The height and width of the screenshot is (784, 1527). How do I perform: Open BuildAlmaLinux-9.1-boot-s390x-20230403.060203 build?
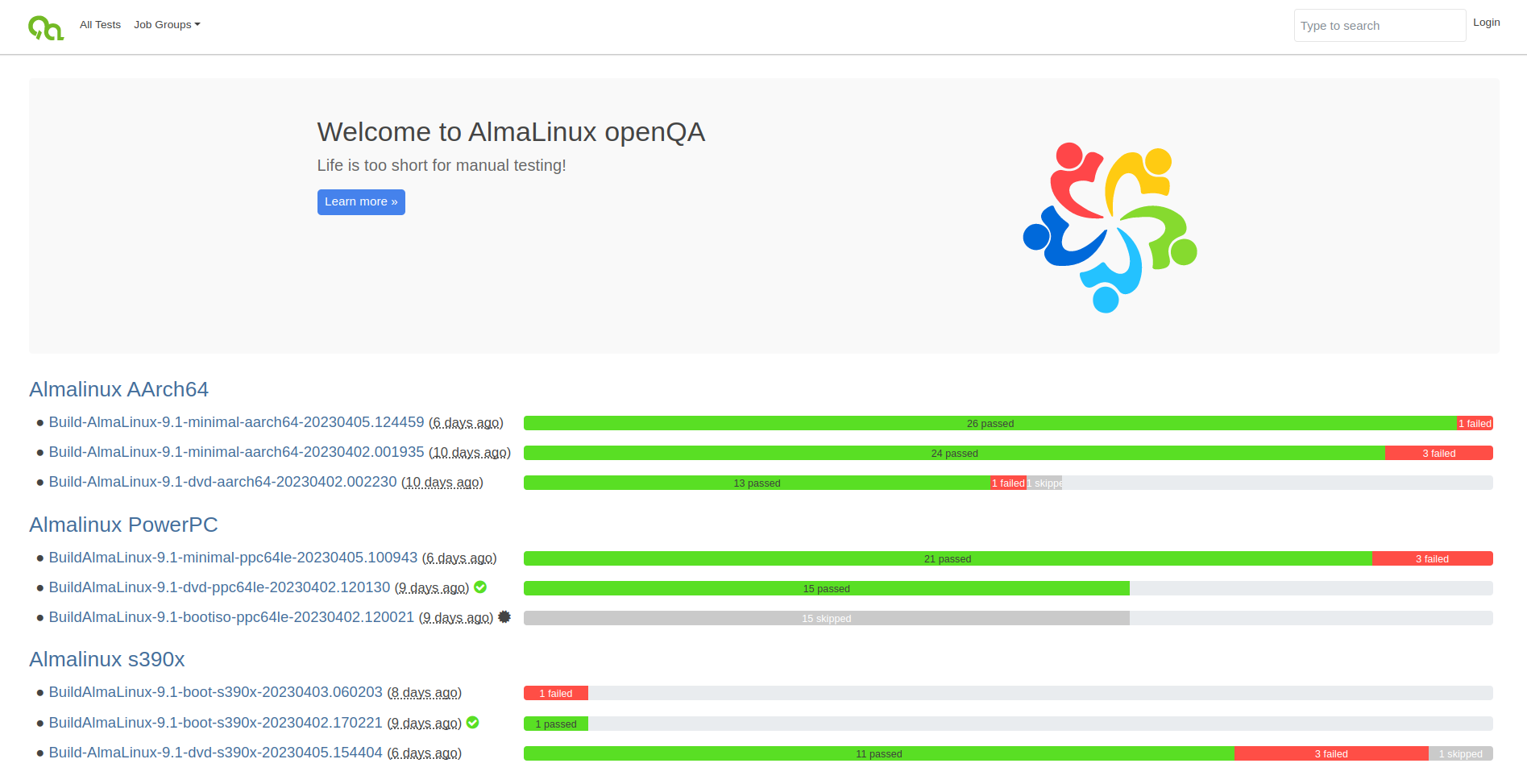tap(215, 692)
